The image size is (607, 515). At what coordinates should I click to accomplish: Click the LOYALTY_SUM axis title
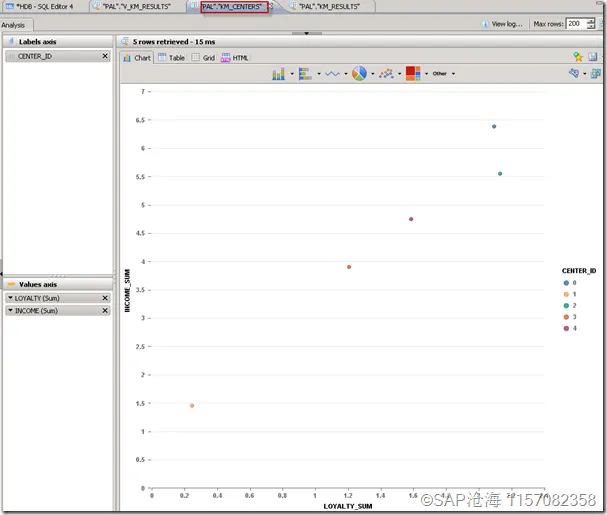348,506
